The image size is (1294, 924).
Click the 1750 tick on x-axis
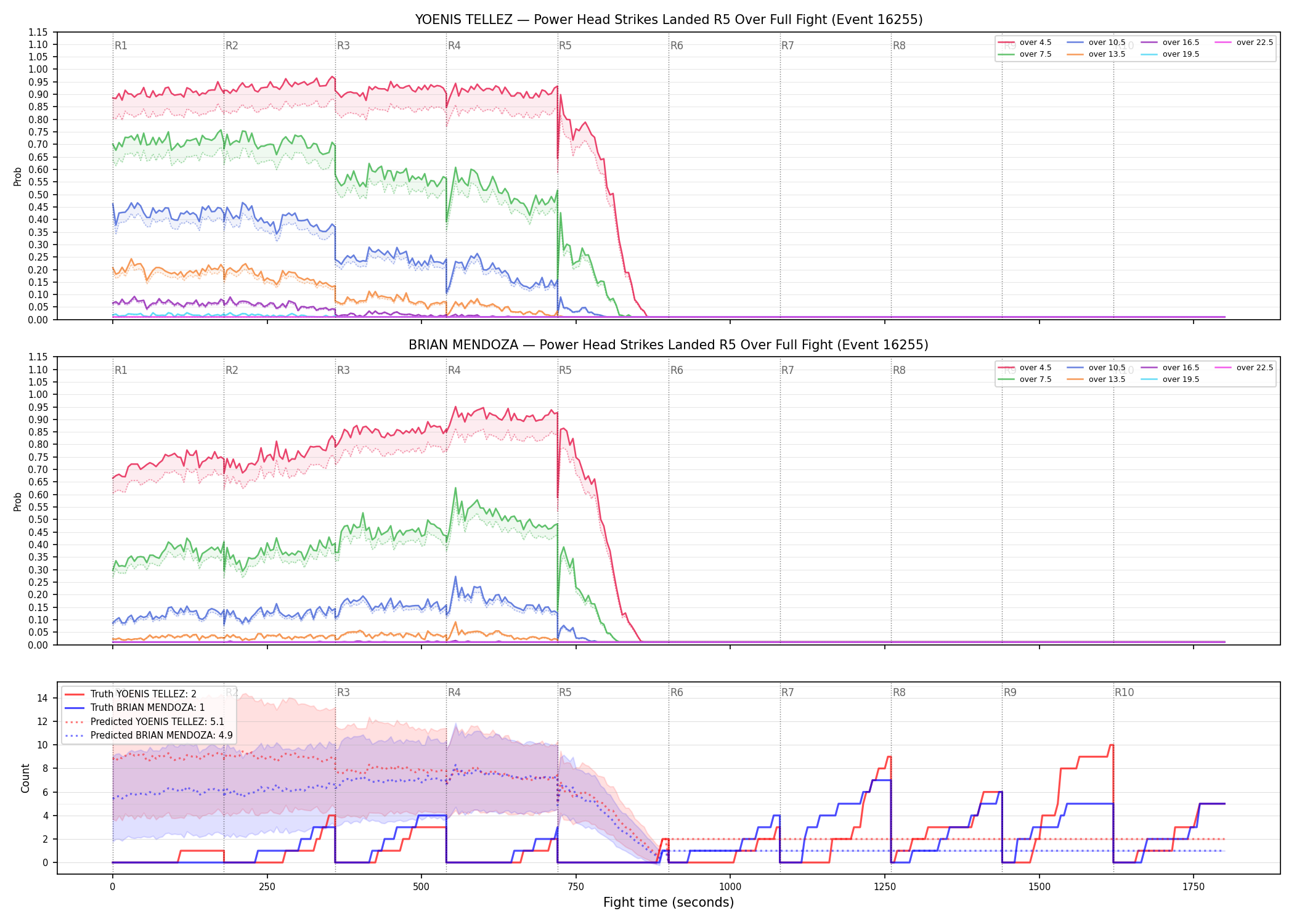pos(1194,887)
